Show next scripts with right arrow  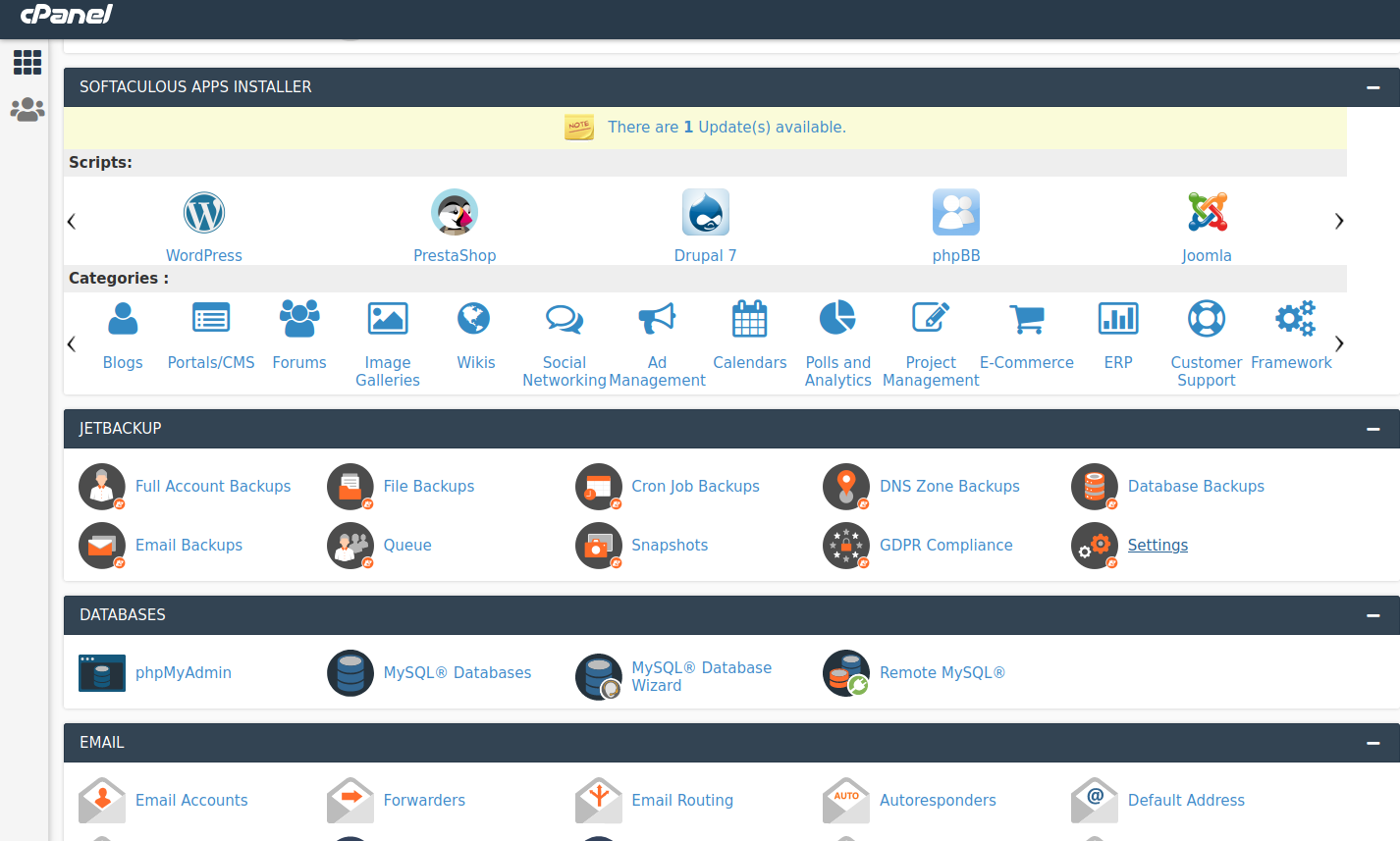1339,222
